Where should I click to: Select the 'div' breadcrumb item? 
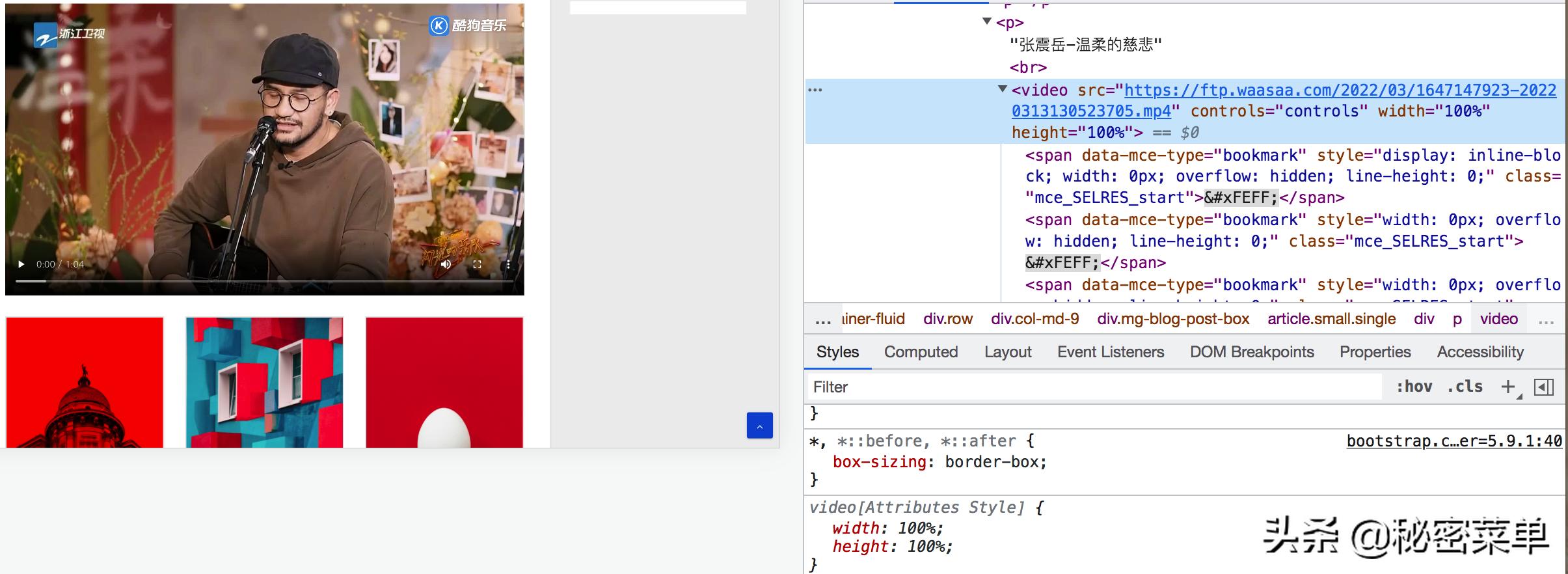click(x=1424, y=319)
